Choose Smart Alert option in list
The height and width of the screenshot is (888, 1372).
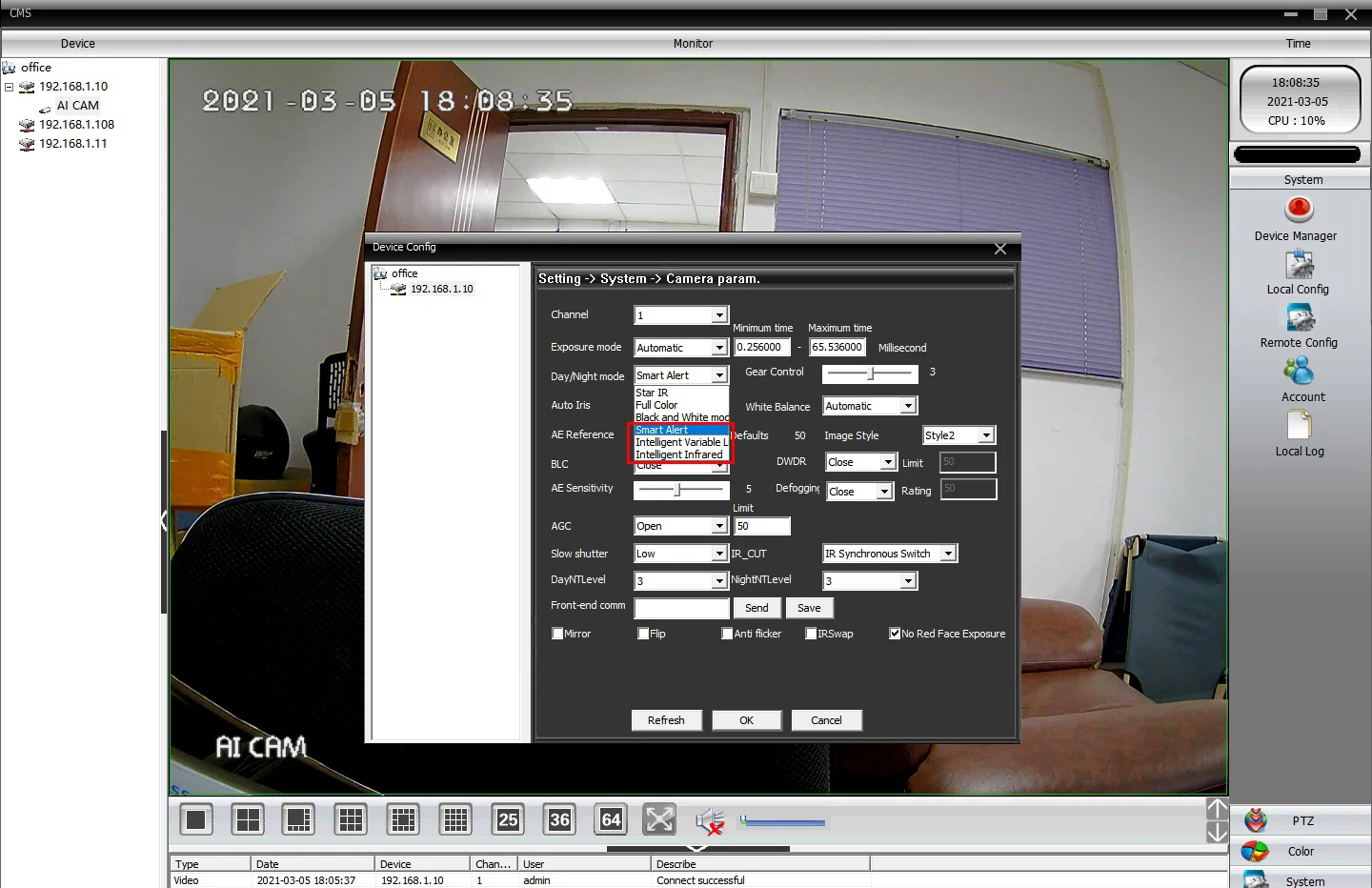pyautogui.click(x=681, y=430)
